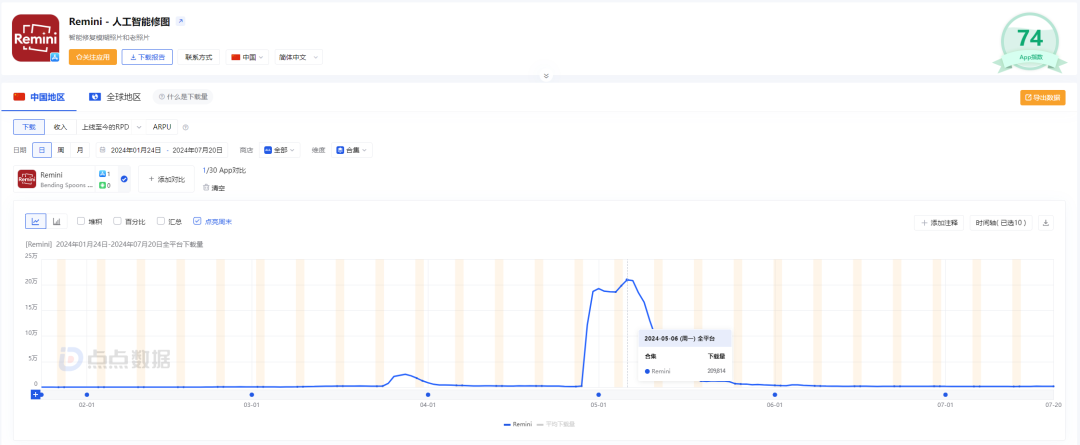Open the 维度 合集 dimension dropdown
The image size is (1080, 445).
(x=352, y=149)
